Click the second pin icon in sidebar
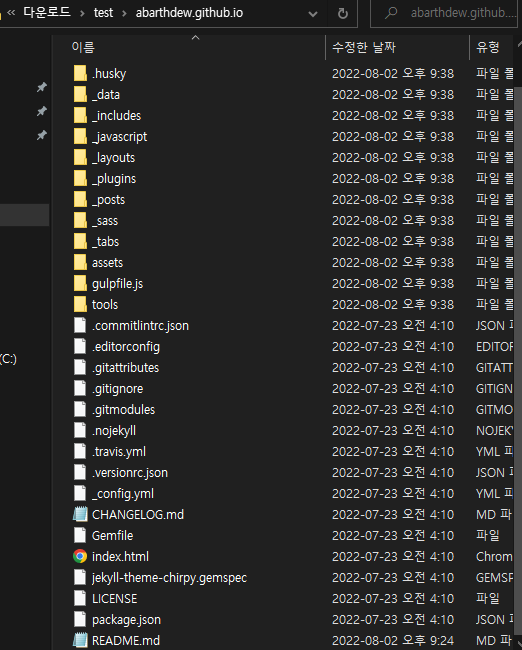The image size is (522, 650). [41, 111]
